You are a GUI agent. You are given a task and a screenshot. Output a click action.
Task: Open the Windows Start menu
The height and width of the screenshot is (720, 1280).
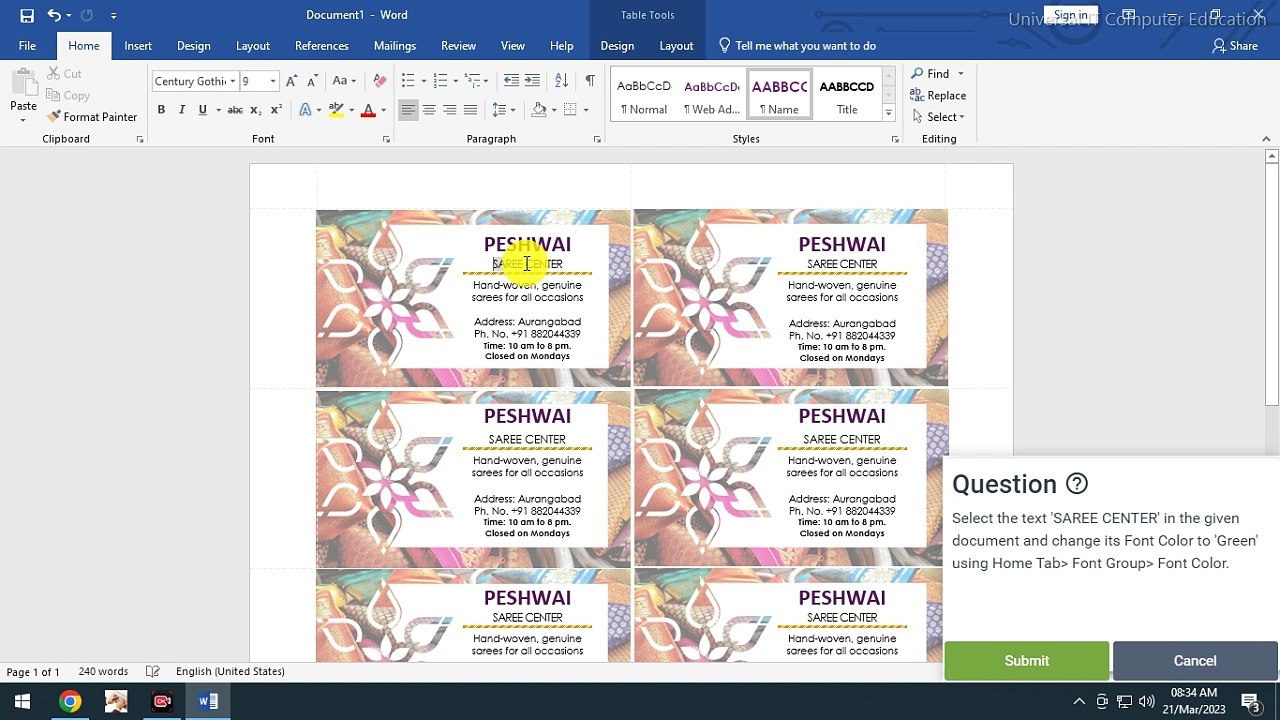[x=22, y=701]
